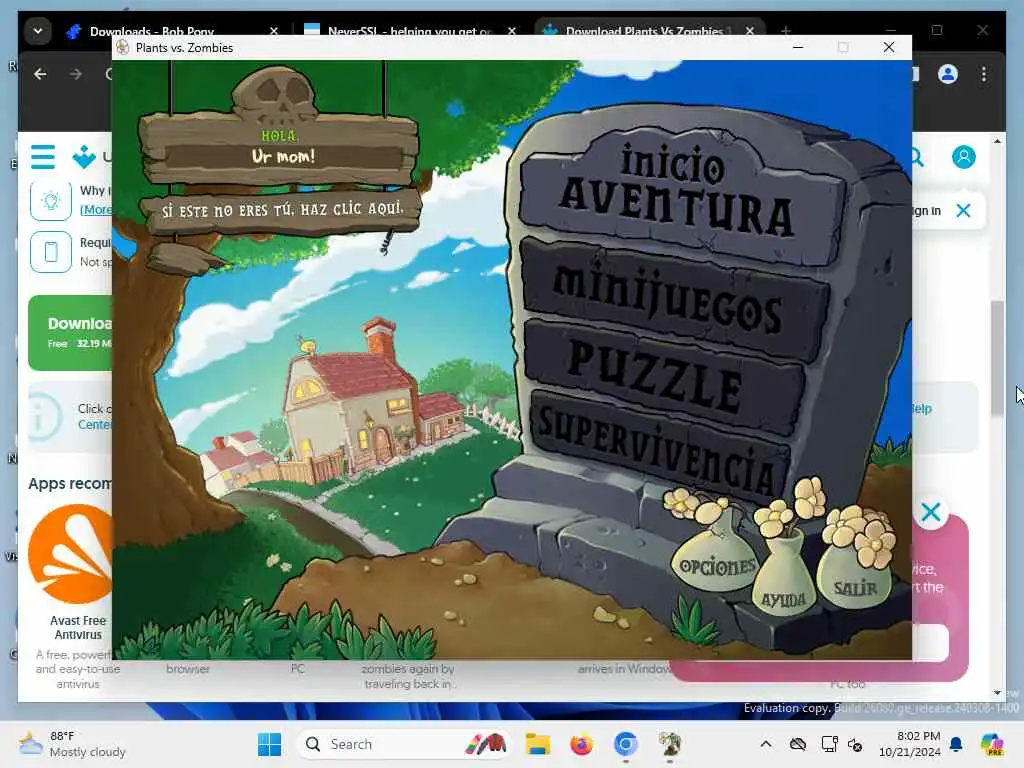Click the Plants vs. Zombies taskbar icon
The image size is (1024, 768).
669,744
